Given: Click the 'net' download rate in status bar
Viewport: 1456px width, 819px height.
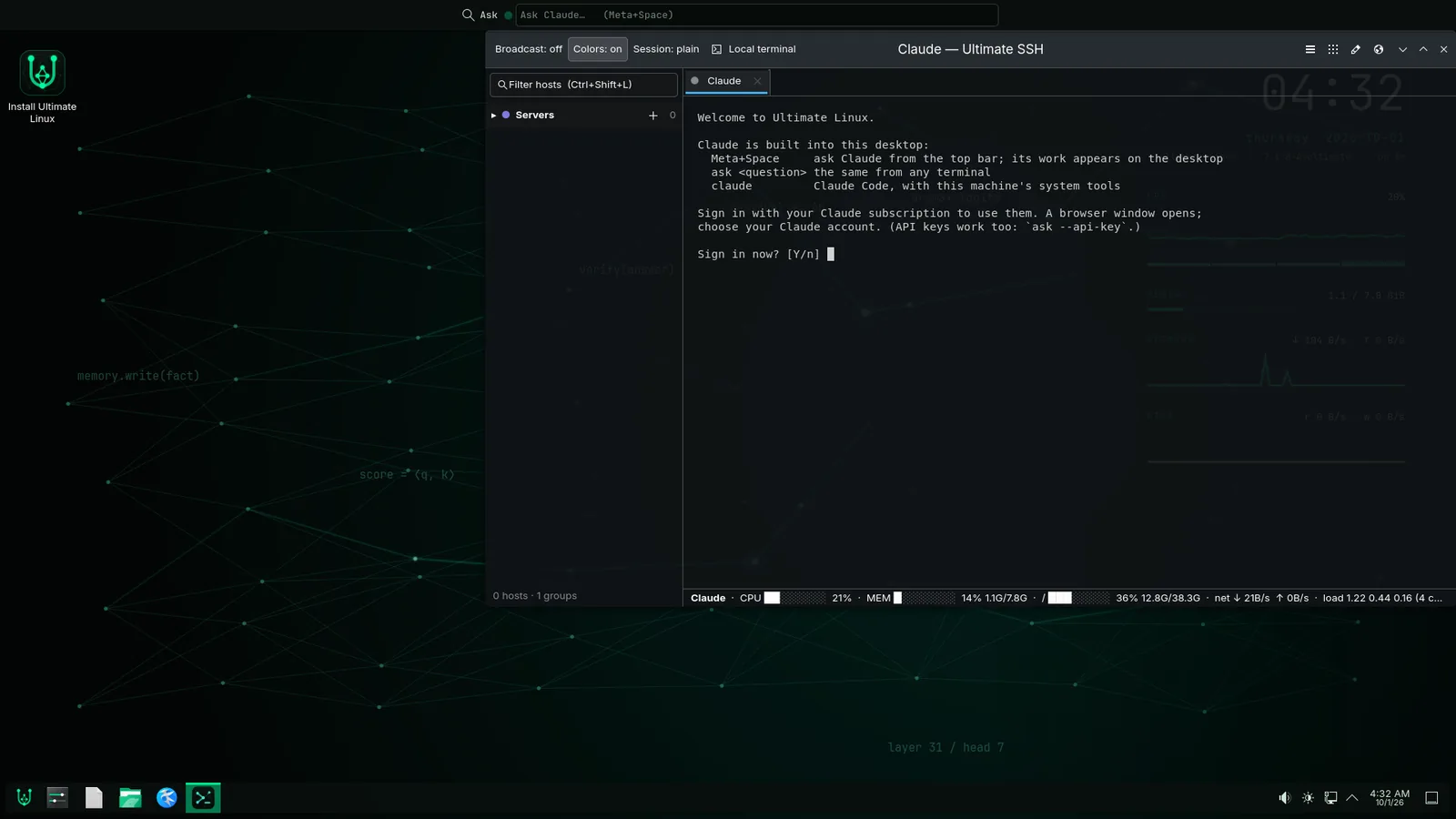Looking at the screenshot, I should [1242, 598].
